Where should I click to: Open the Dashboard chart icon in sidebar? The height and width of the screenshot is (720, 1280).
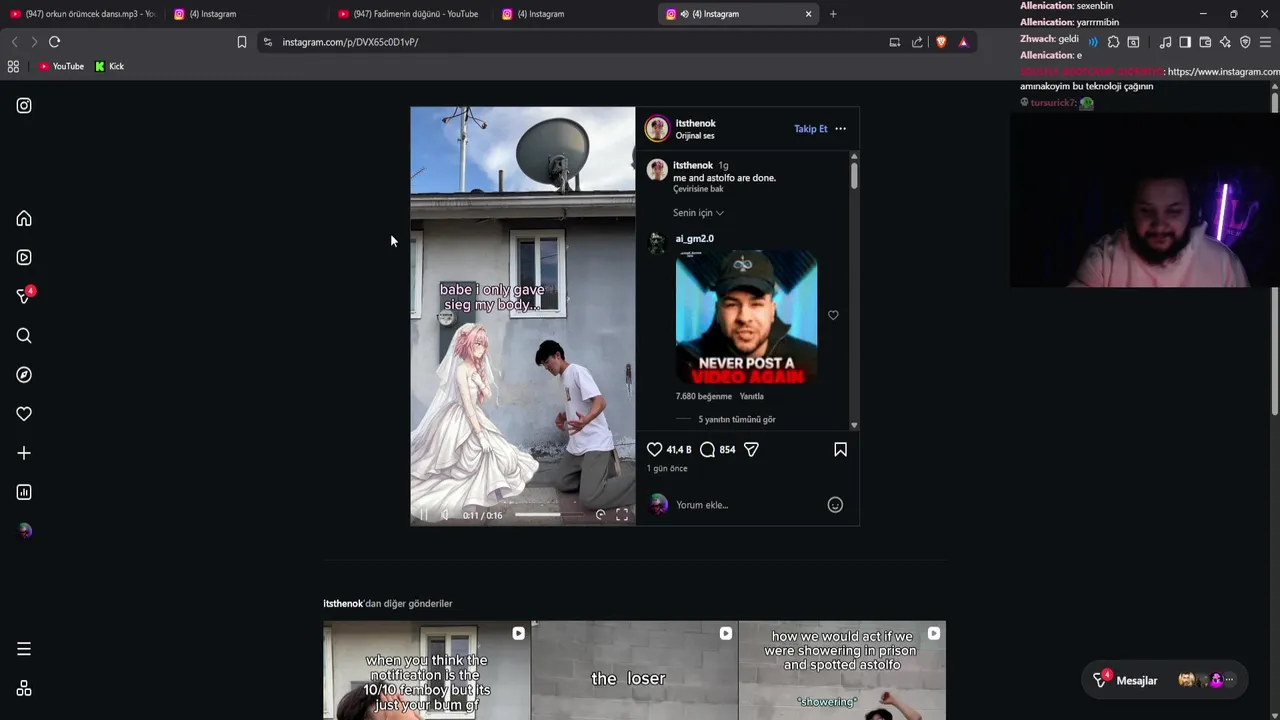(x=24, y=492)
